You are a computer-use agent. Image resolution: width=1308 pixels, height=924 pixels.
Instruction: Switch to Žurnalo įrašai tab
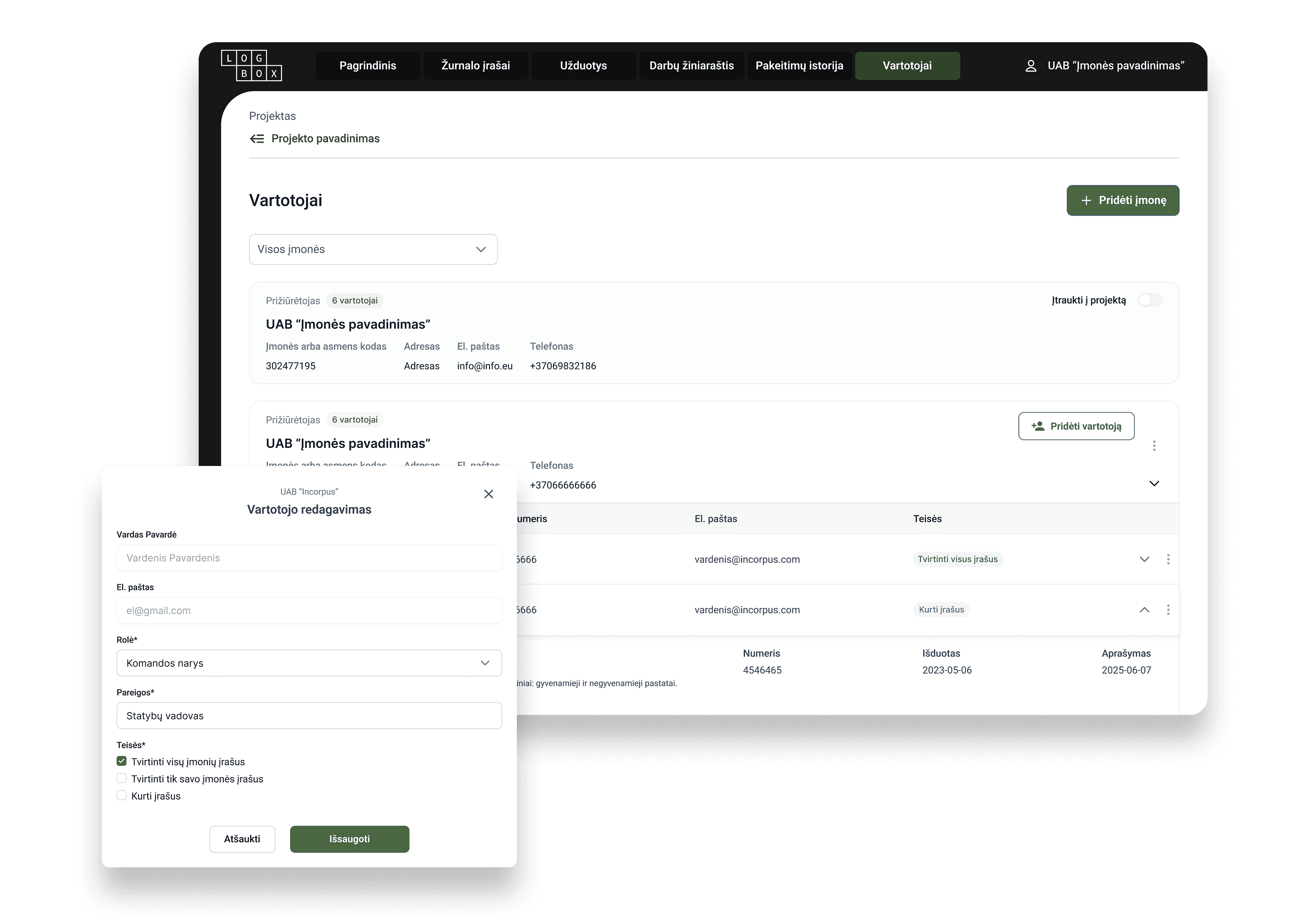475,65
